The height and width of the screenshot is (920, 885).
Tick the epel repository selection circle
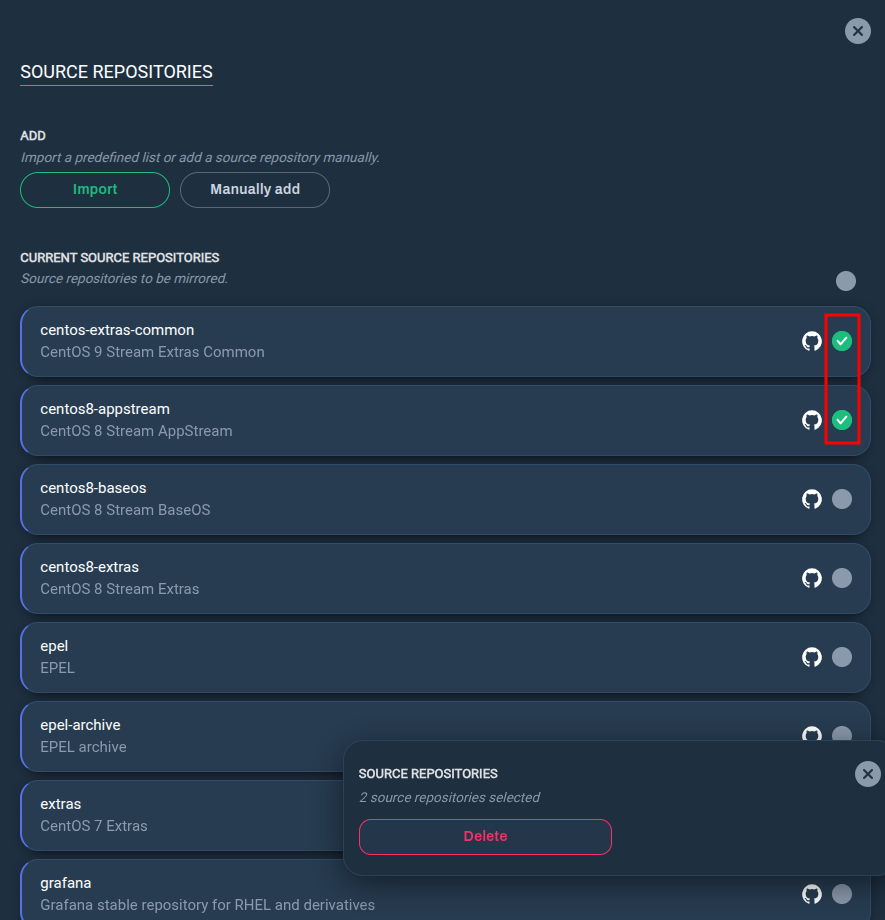[x=842, y=657]
